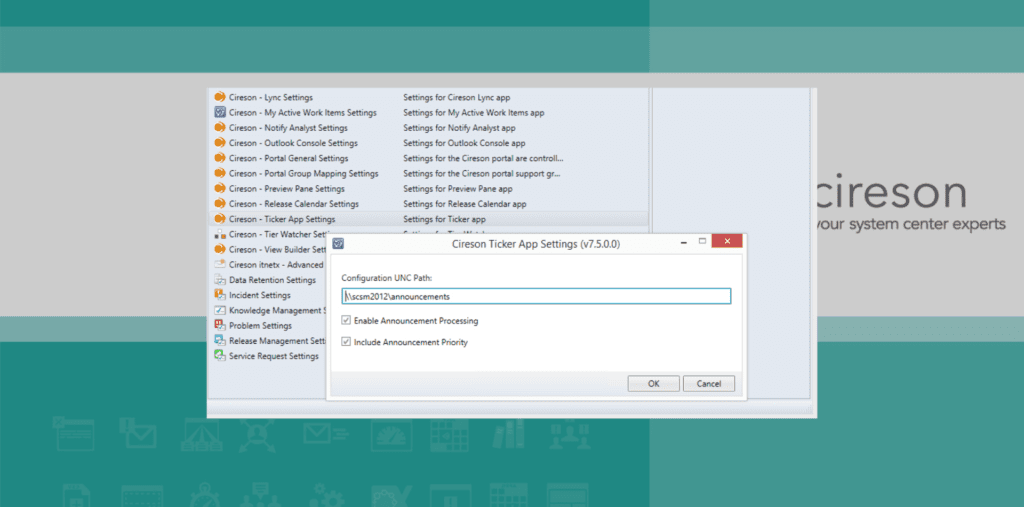
Task: Click the View Builder settings icon
Action: (x=219, y=249)
